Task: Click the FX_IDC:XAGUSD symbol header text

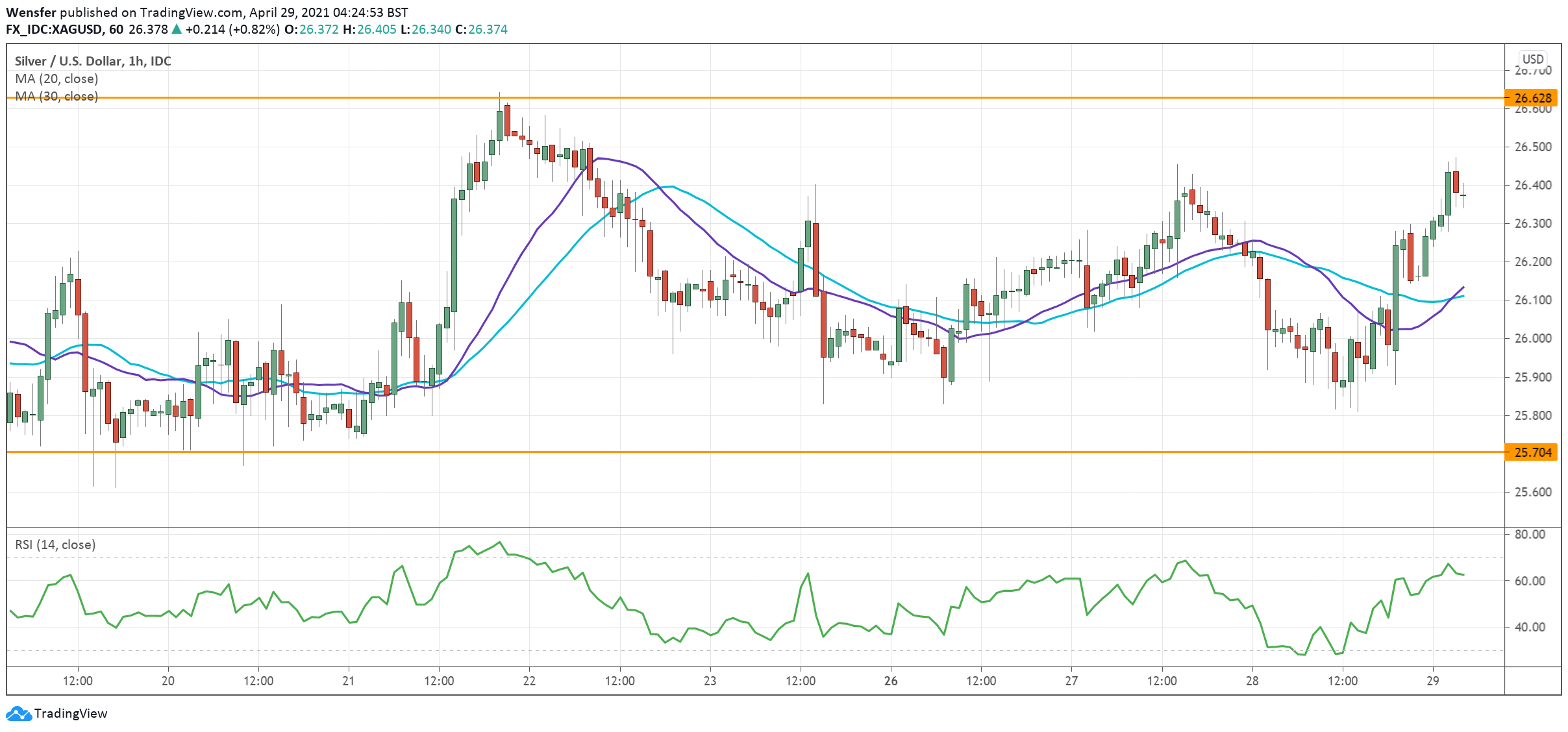Action: coord(54,29)
